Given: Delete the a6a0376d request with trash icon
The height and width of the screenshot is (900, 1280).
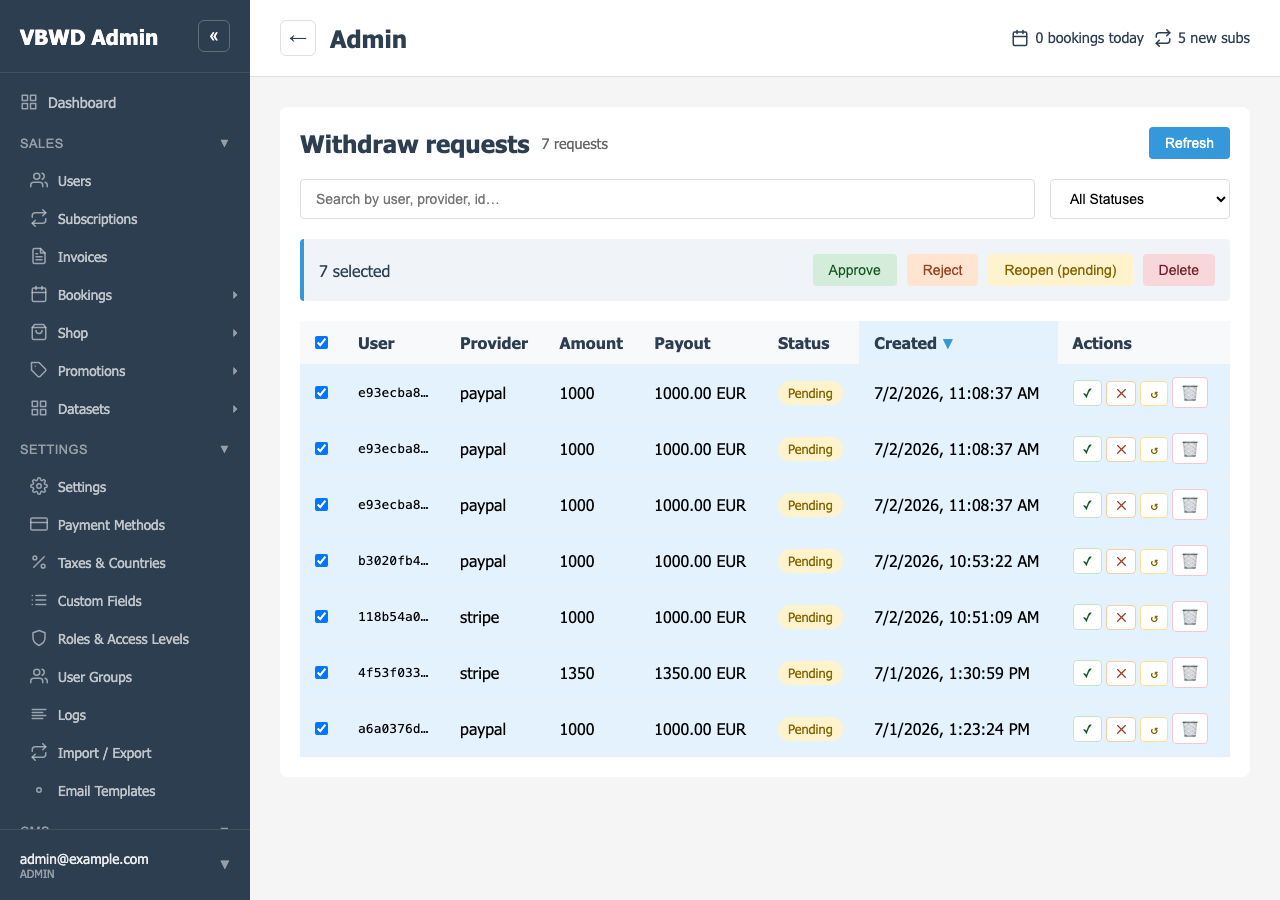Looking at the screenshot, I should click(x=1190, y=729).
